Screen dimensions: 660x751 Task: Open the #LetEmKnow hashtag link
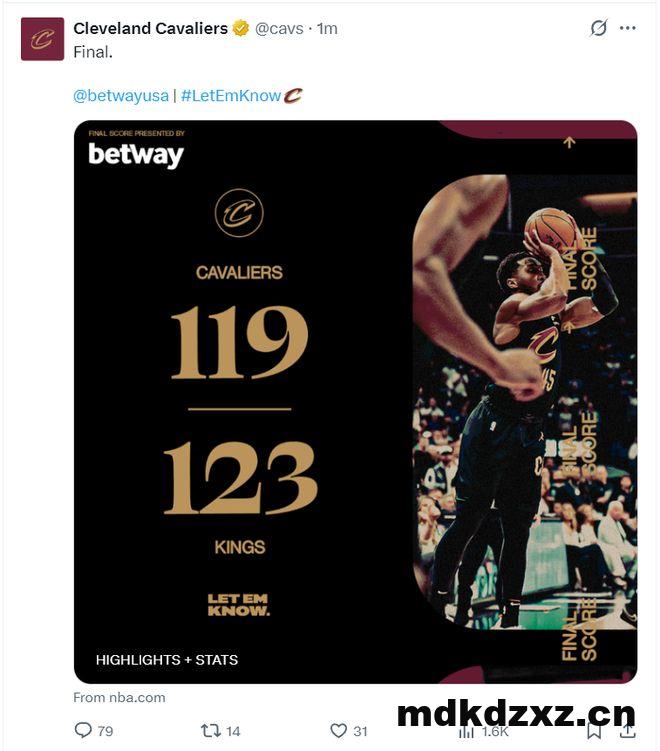[231, 95]
